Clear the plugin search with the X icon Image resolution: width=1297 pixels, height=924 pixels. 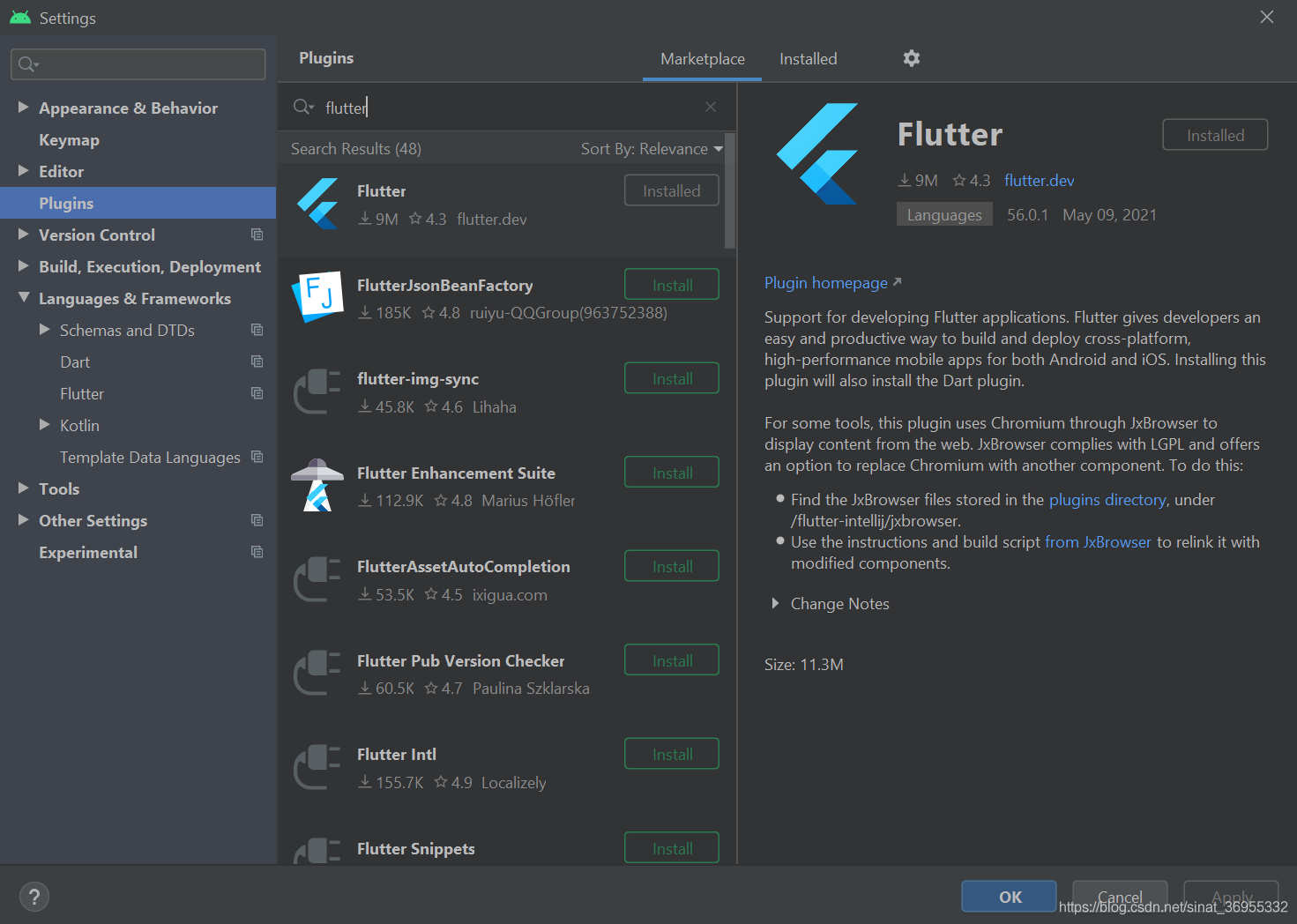click(x=711, y=107)
